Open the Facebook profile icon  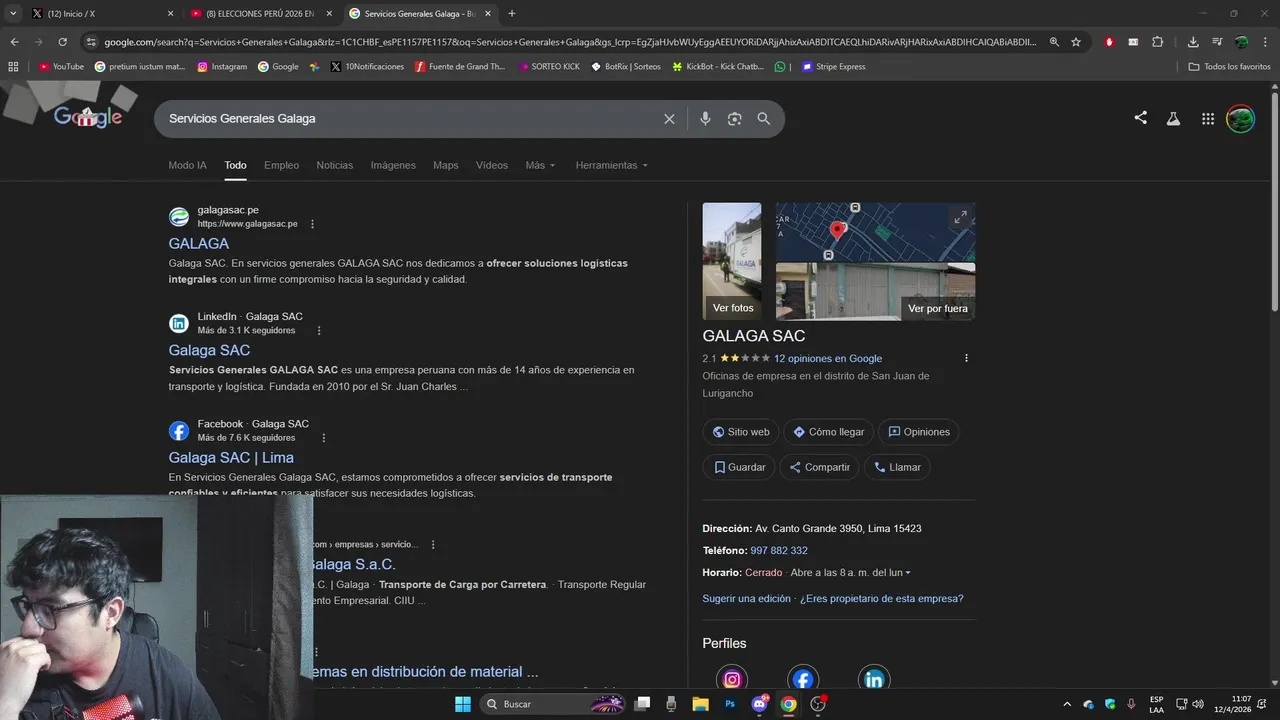pyautogui.click(x=803, y=679)
